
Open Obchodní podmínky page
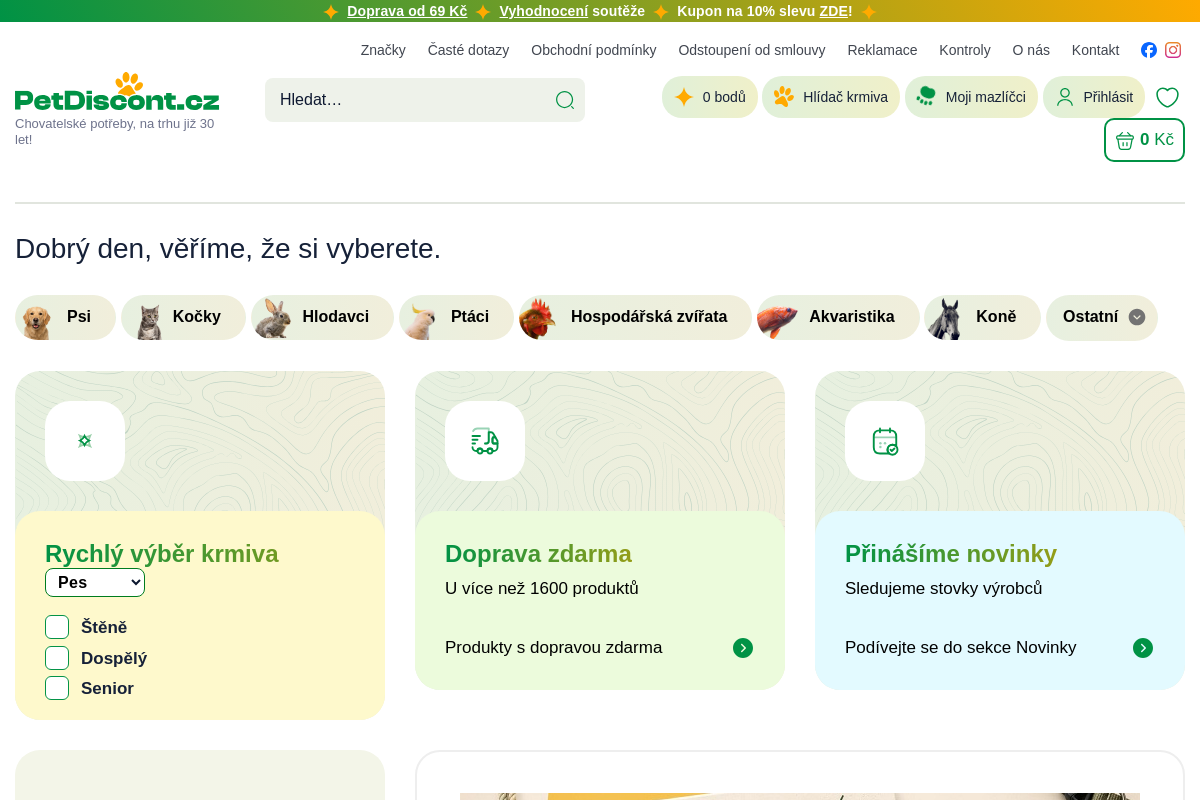coord(594,50)
